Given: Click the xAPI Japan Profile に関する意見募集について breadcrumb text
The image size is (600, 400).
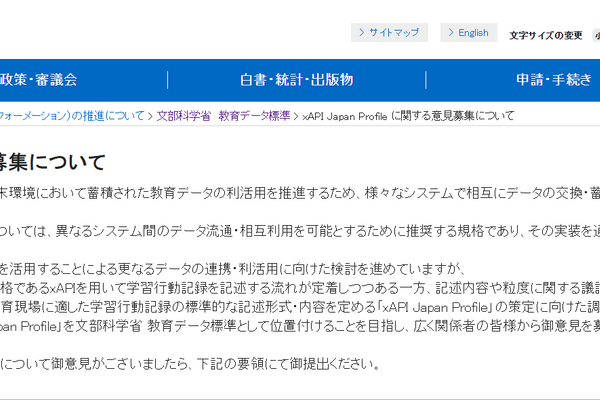Looking at the screenshot, I should click(408, 116).
